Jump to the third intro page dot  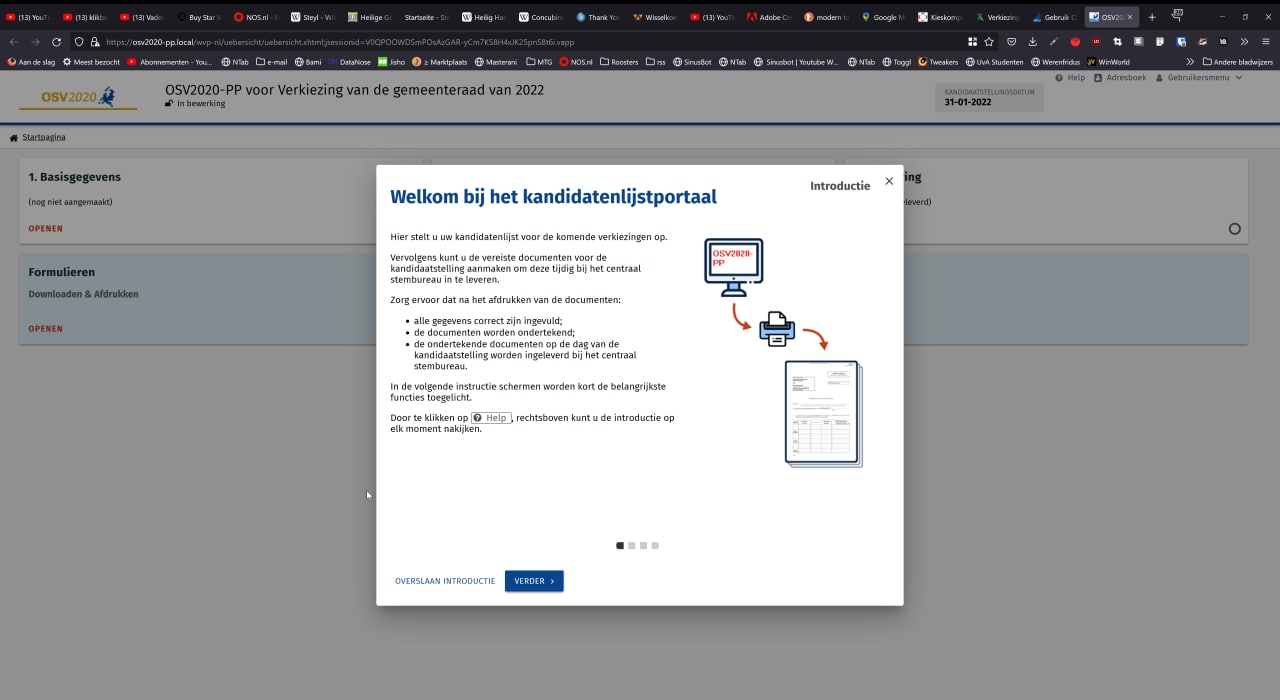(x=644, y=546)
